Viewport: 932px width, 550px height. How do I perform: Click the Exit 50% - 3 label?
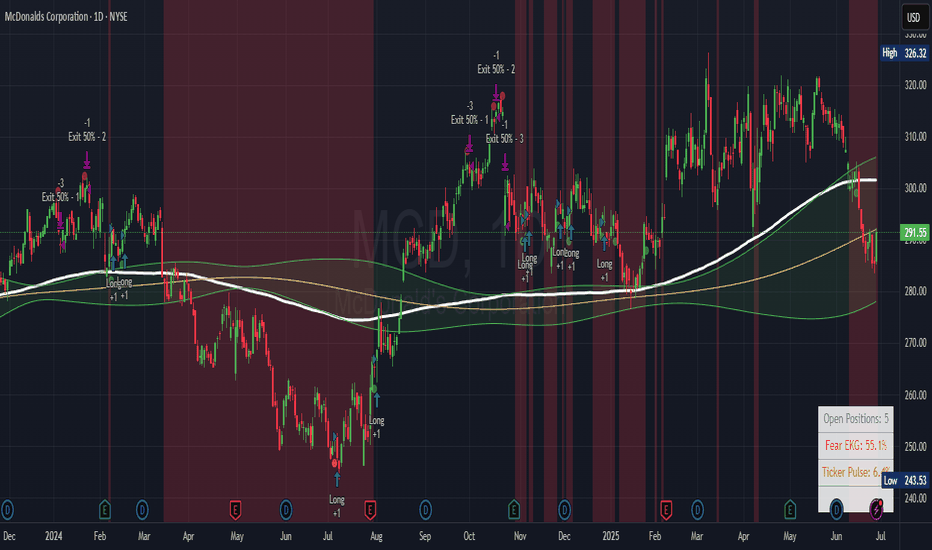[505, 139]
